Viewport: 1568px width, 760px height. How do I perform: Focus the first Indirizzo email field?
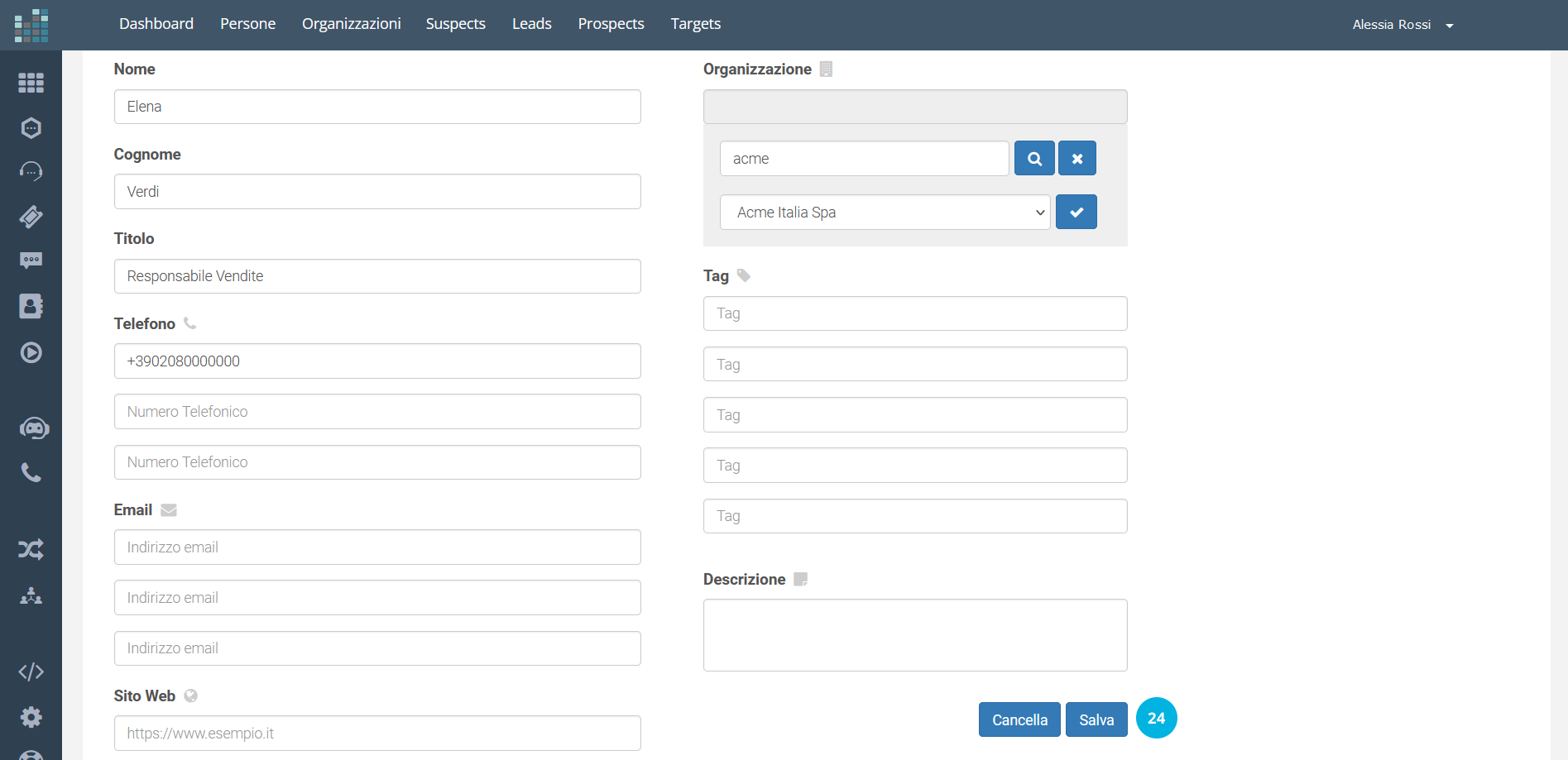[377, 547]
